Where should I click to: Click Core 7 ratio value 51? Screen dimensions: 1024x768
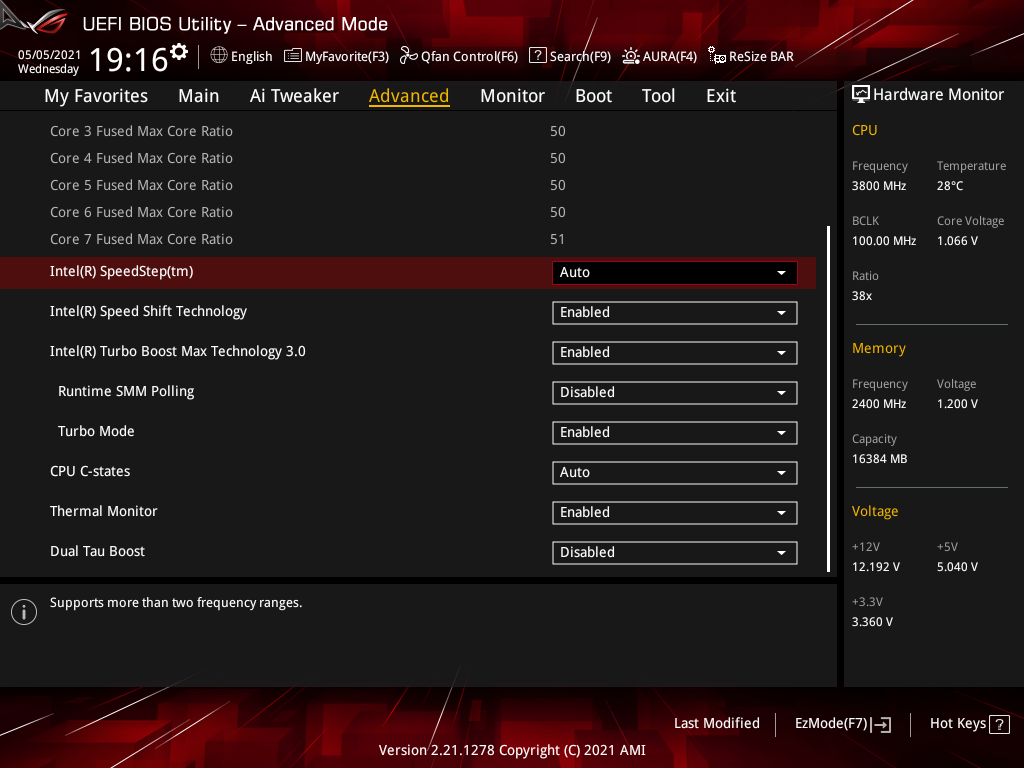pyautogui.click(x=557, y=240)
